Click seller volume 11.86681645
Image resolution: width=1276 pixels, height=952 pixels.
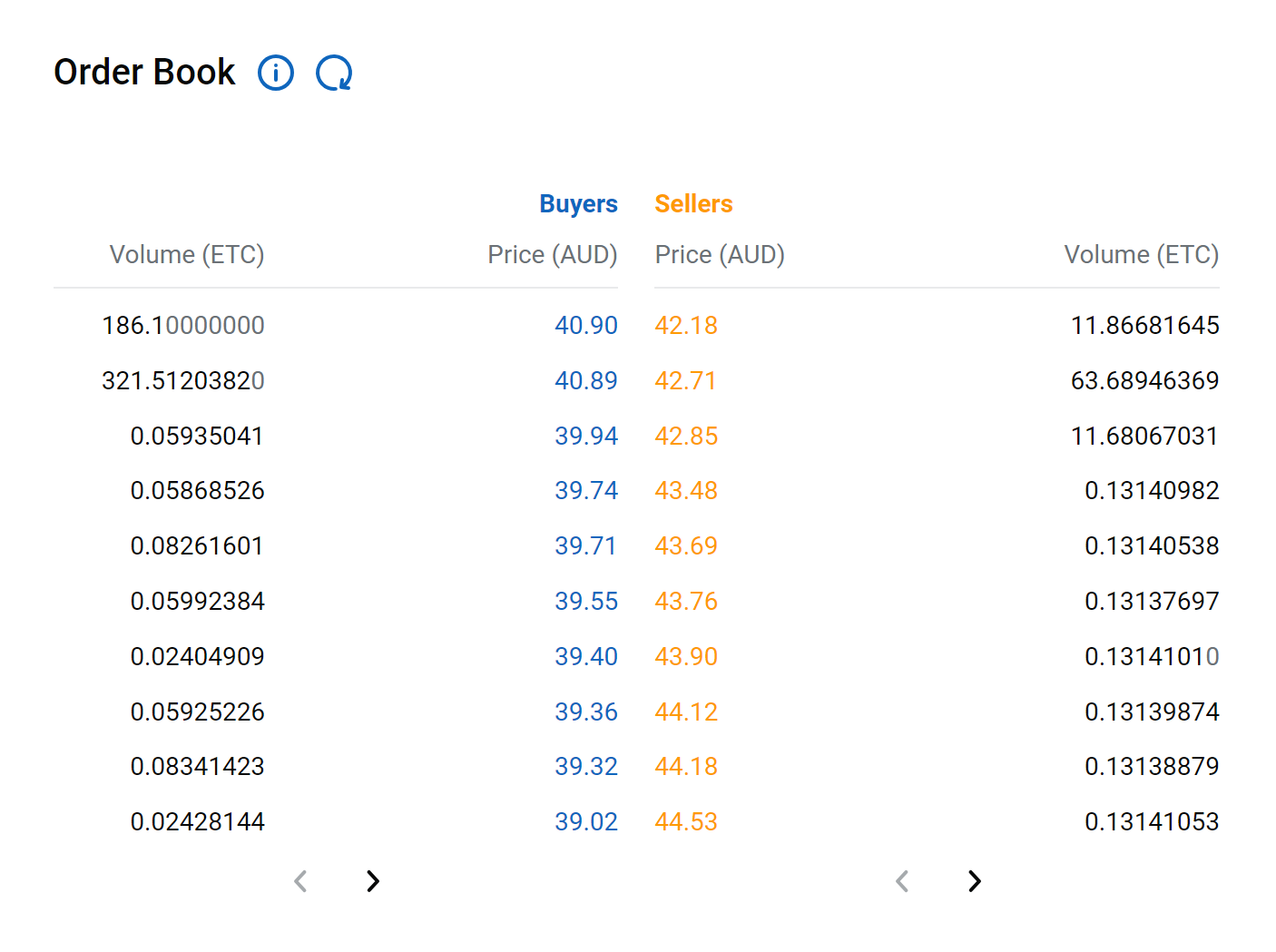click(x=1145, y=325)
